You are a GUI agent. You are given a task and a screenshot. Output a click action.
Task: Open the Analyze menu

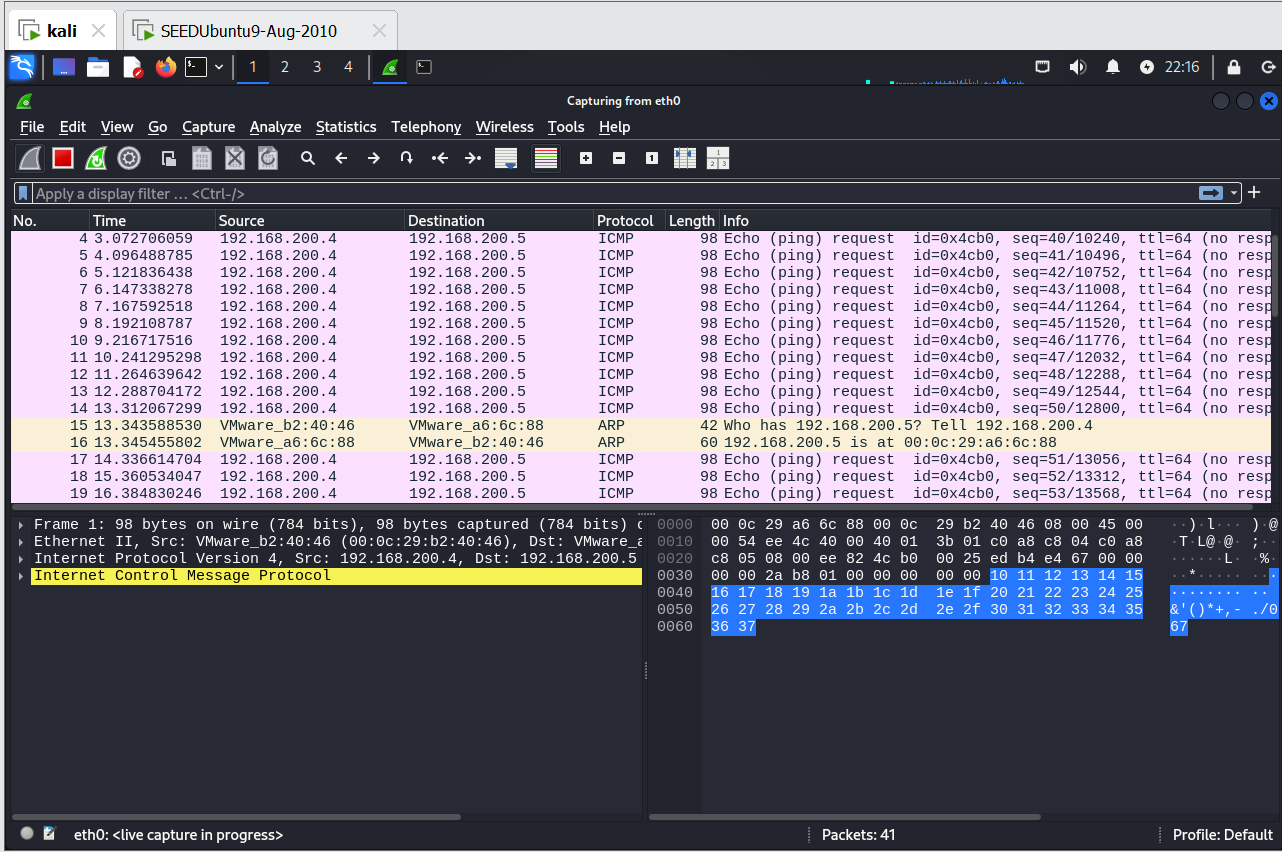point(275,127)
